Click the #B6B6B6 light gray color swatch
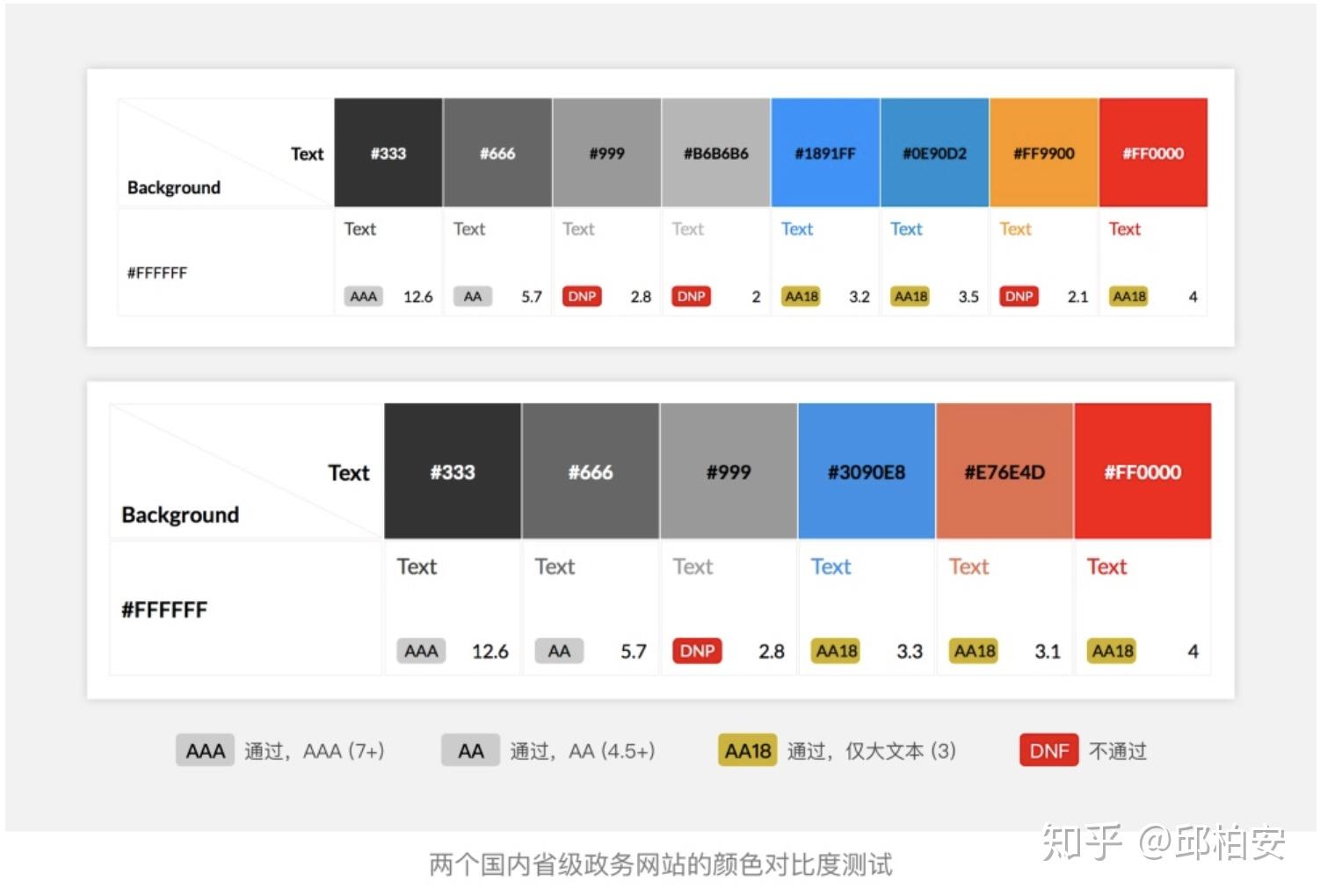This screenshot has width=1320, height=896. pos(716,153)
